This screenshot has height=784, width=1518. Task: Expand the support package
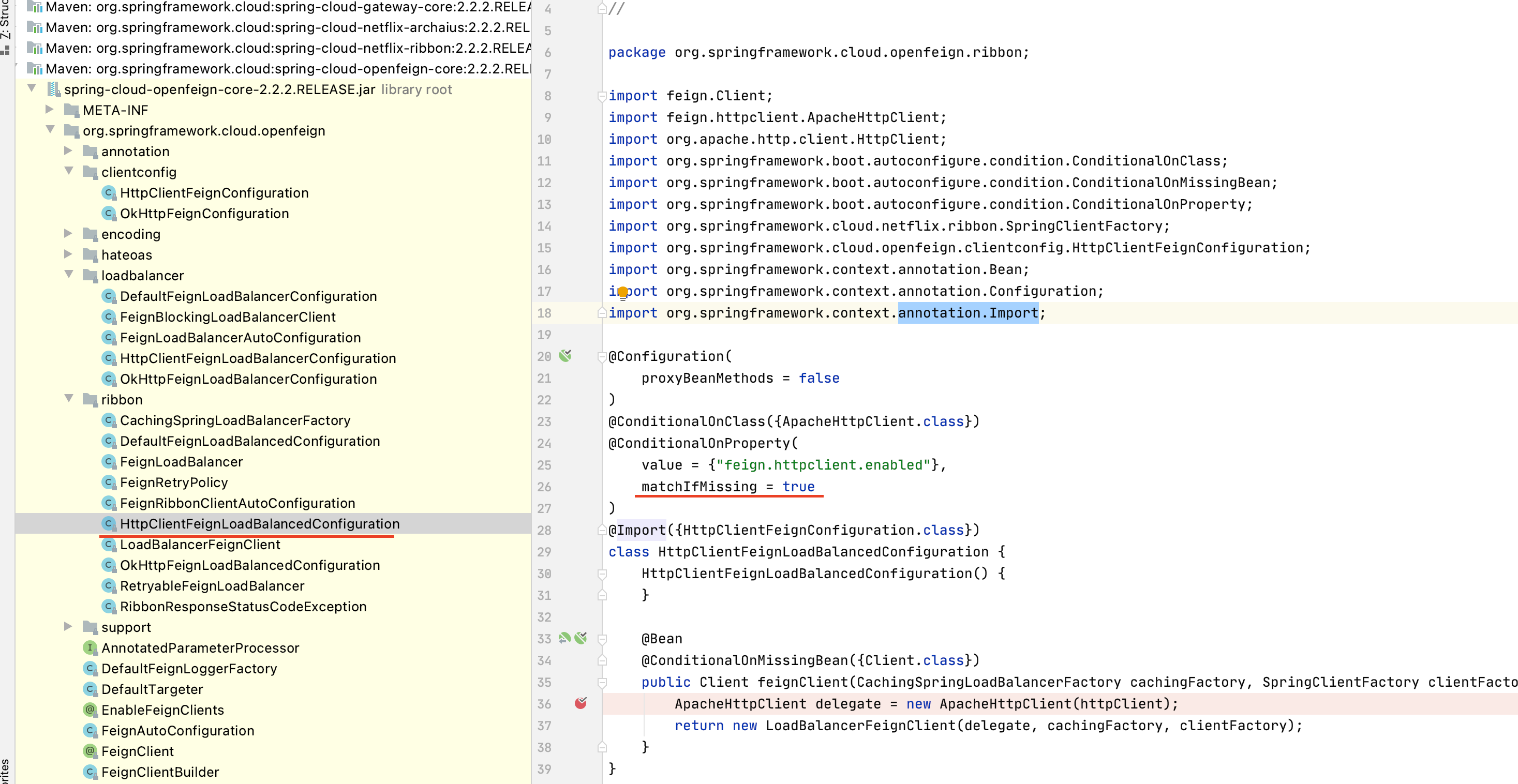pyautogui.click(x=68, y=627)
